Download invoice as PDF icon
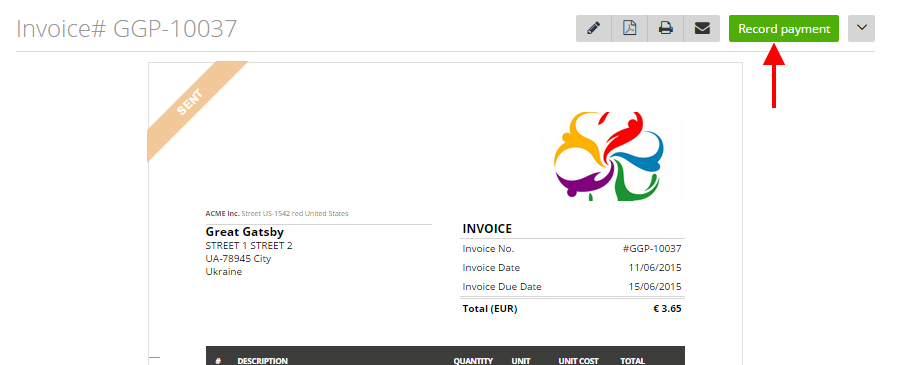This screenshot has width=904, height=365. [x=630, y=28]
